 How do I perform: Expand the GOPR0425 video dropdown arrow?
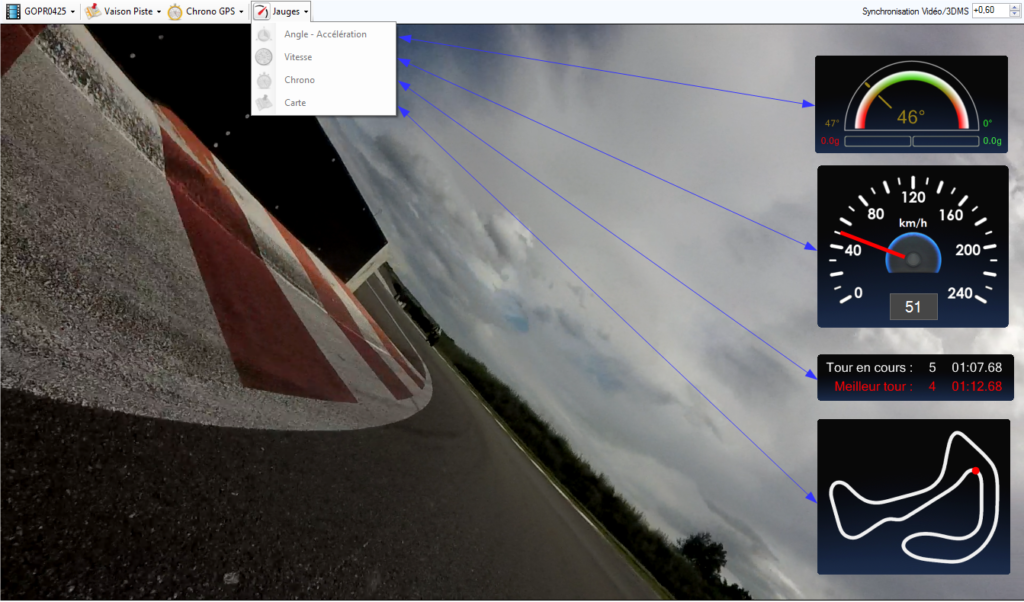[x=73, y=12]
